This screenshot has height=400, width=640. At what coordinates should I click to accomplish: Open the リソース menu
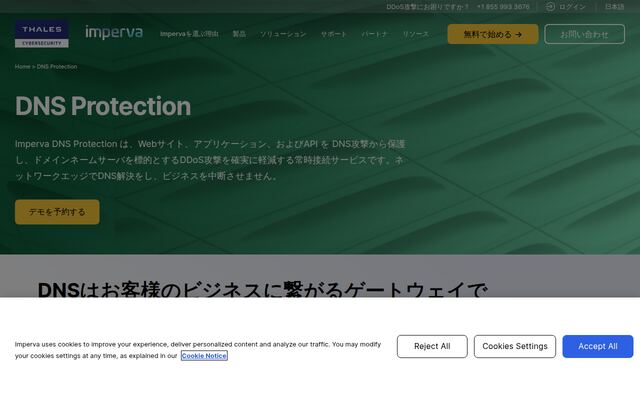416,34
